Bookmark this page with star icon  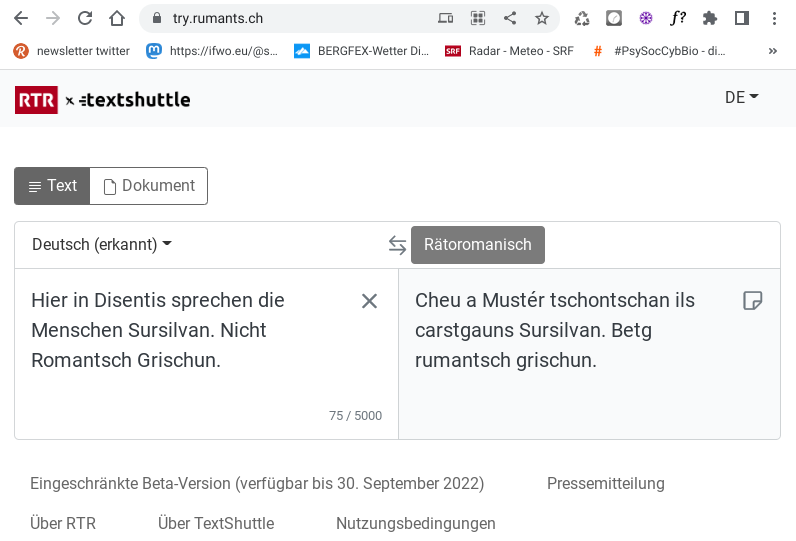pyautogui.click(x=542, y=18)
